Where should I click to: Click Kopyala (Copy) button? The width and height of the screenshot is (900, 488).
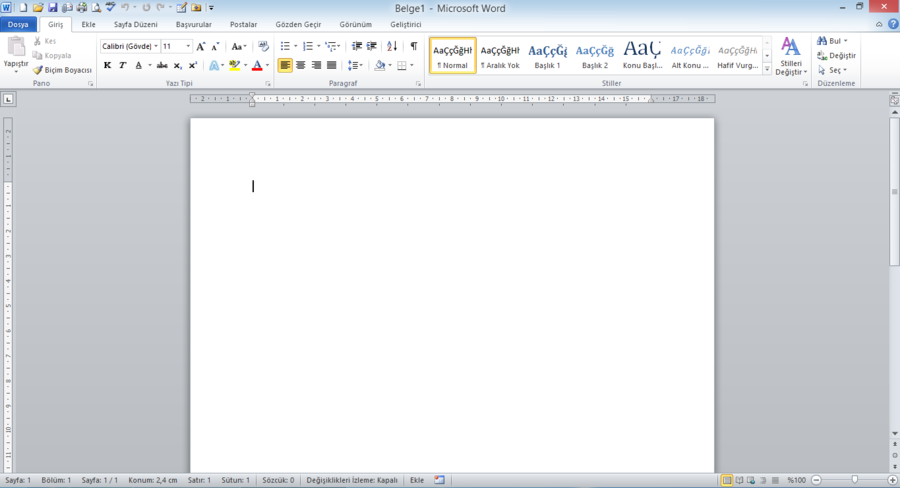pyautogui.click(x=52, y=56)
